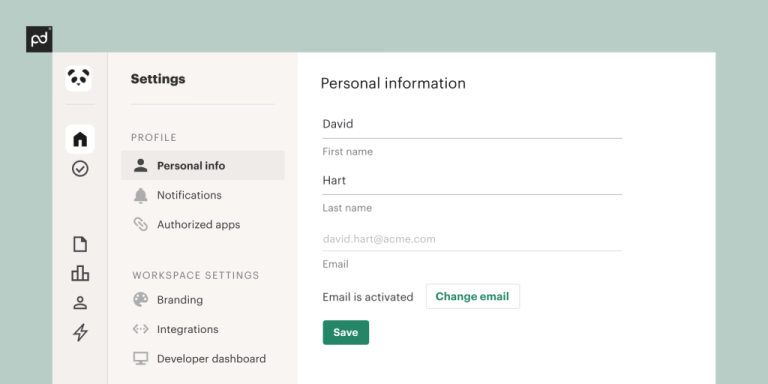
Task: Open the Documents page icon in sidebar
Action: (80, 244)
